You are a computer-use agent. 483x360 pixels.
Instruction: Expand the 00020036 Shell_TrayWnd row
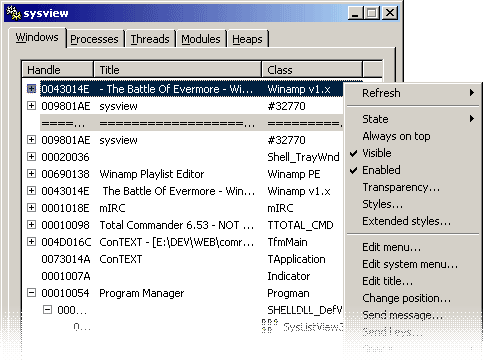[31, 157]
